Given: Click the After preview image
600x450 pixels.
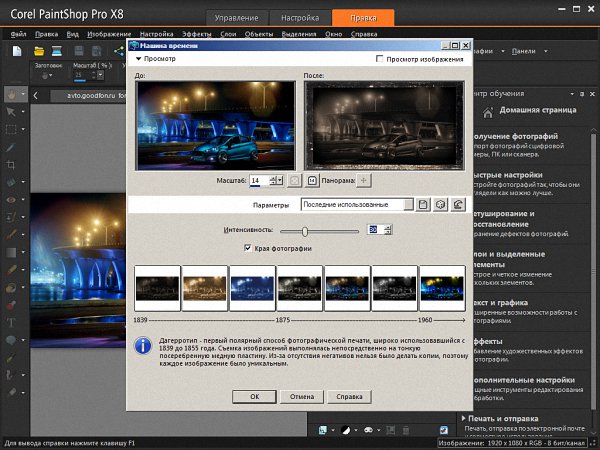Looking at the screenshot, I should click(x=384, y=126).
